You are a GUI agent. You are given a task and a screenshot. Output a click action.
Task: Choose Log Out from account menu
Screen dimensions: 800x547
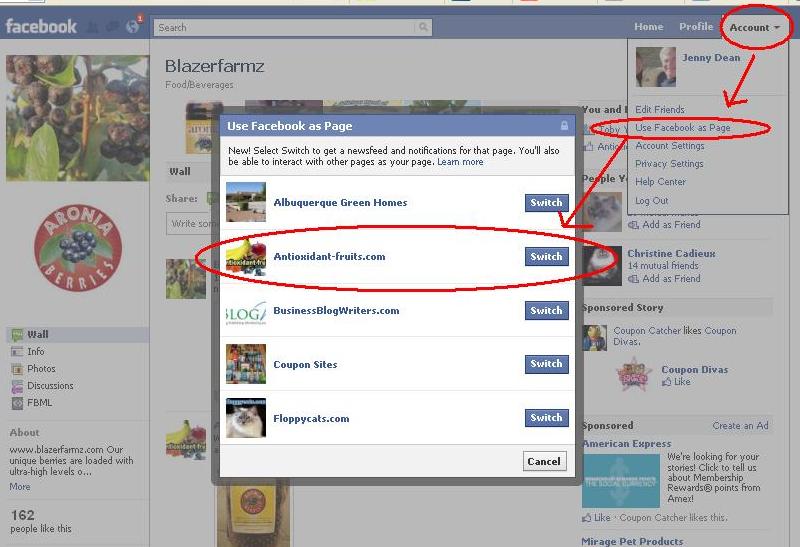652,201
